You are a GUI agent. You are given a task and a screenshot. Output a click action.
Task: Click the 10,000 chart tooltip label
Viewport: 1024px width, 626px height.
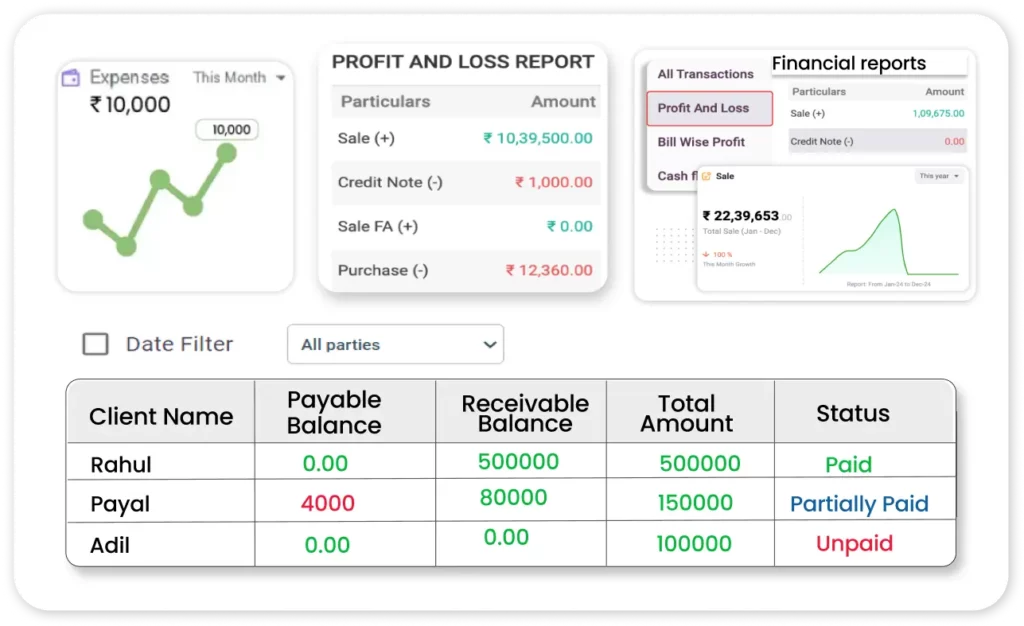(231, 129)
